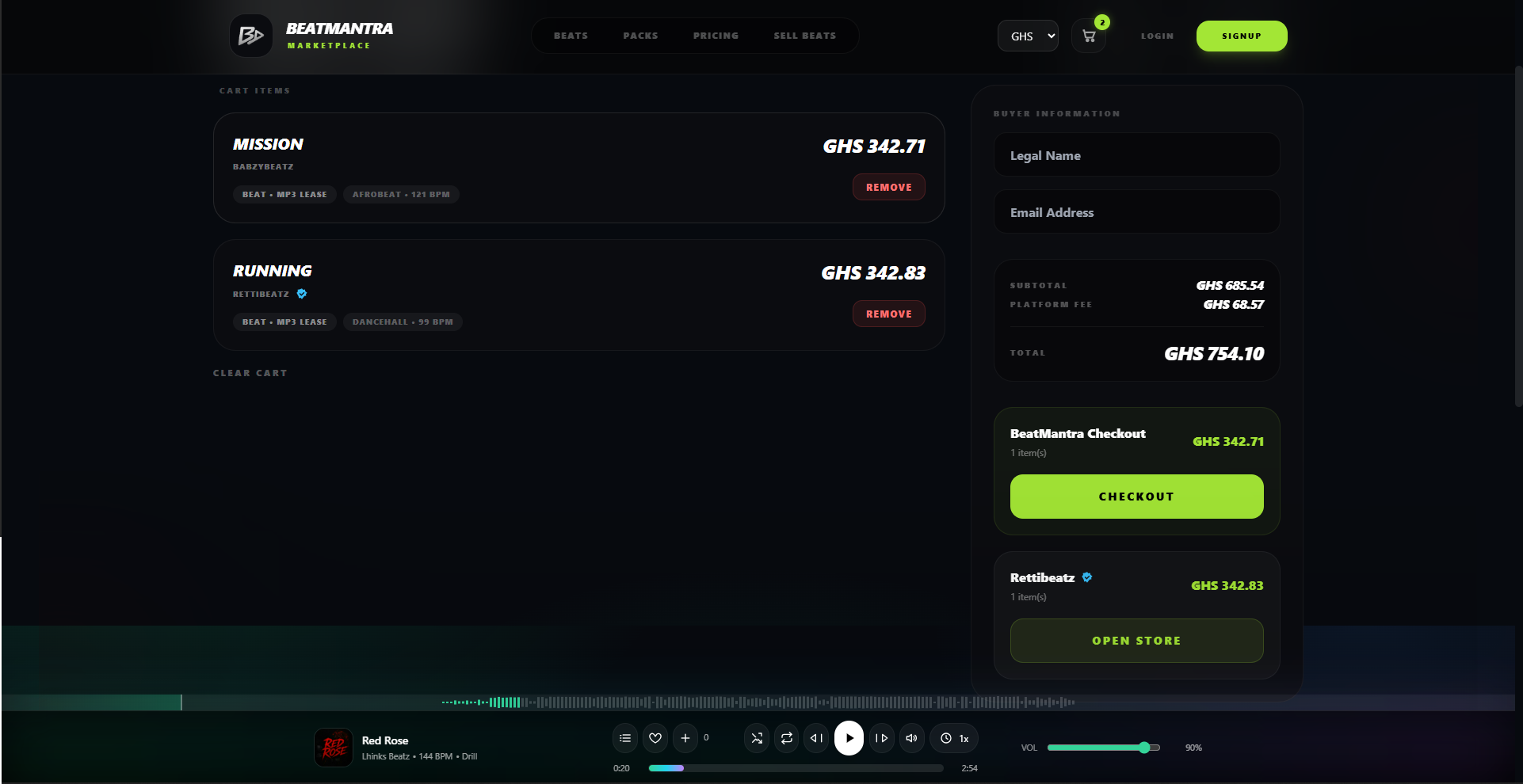This screenshot has width=1523, height=784.
Task: Open the Pricing page
Action: click(716, 36)
